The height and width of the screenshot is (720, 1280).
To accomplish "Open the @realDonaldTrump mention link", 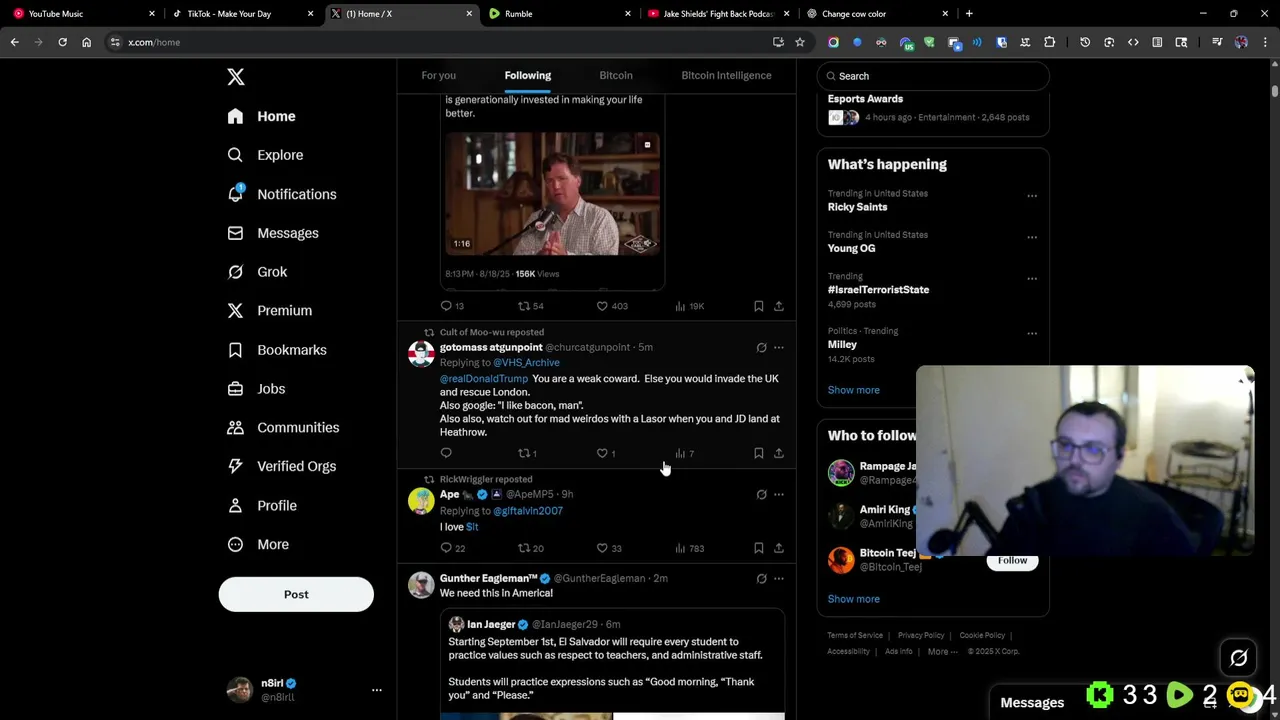I will (484, 379).
